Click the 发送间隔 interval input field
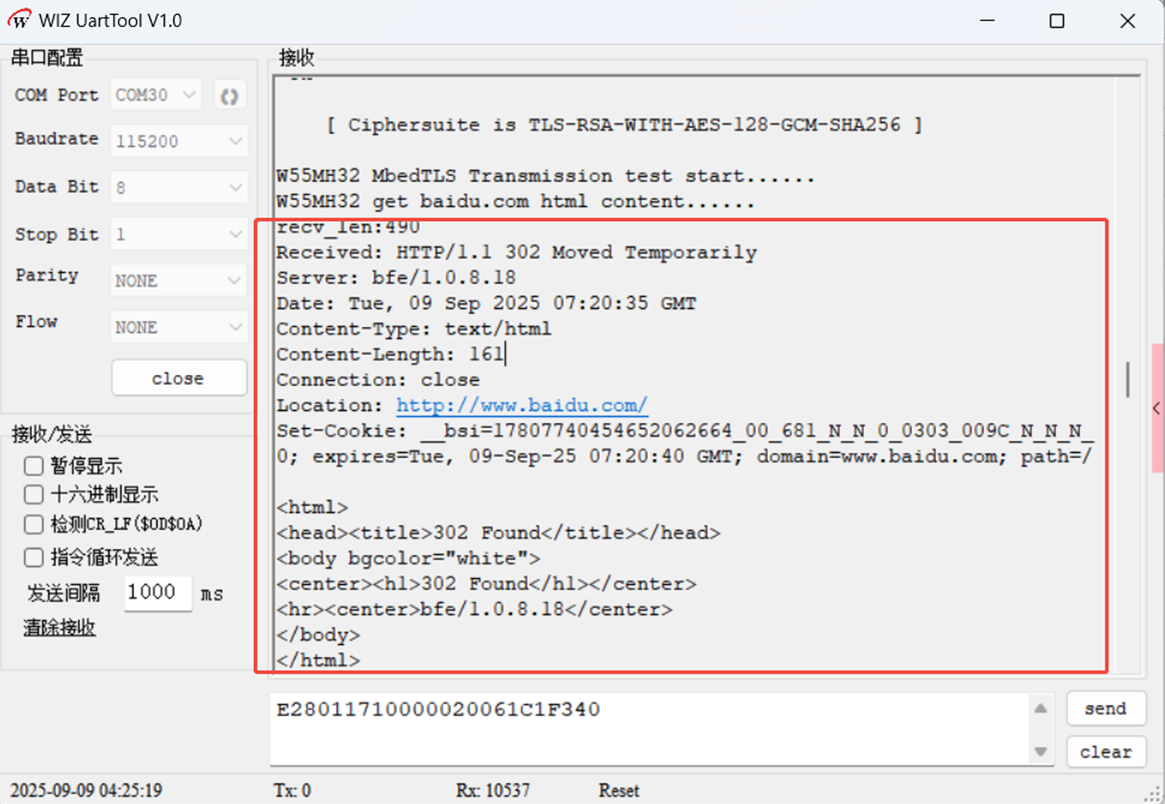 pos(157,593)
